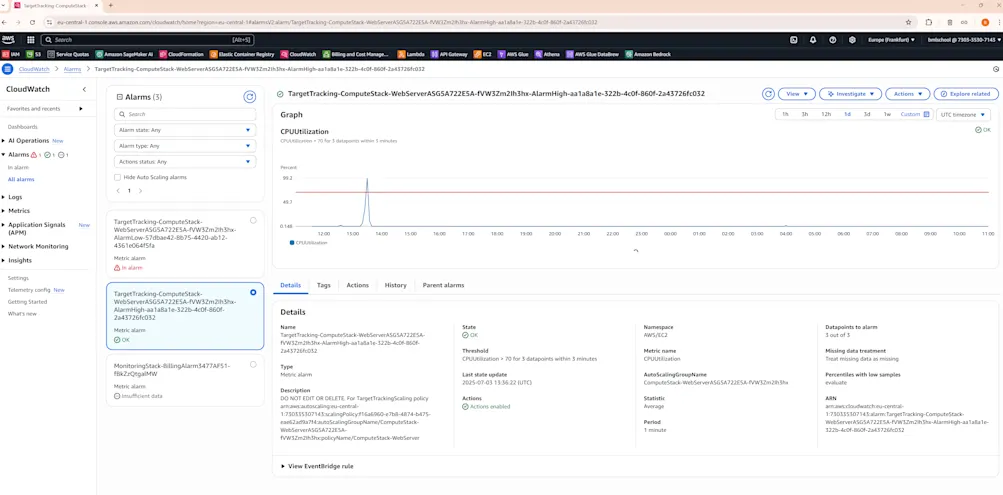This screenshot has height=495, width=1003.
Task: Open the custom time range calendar icon
Action: tap(926, 114)
